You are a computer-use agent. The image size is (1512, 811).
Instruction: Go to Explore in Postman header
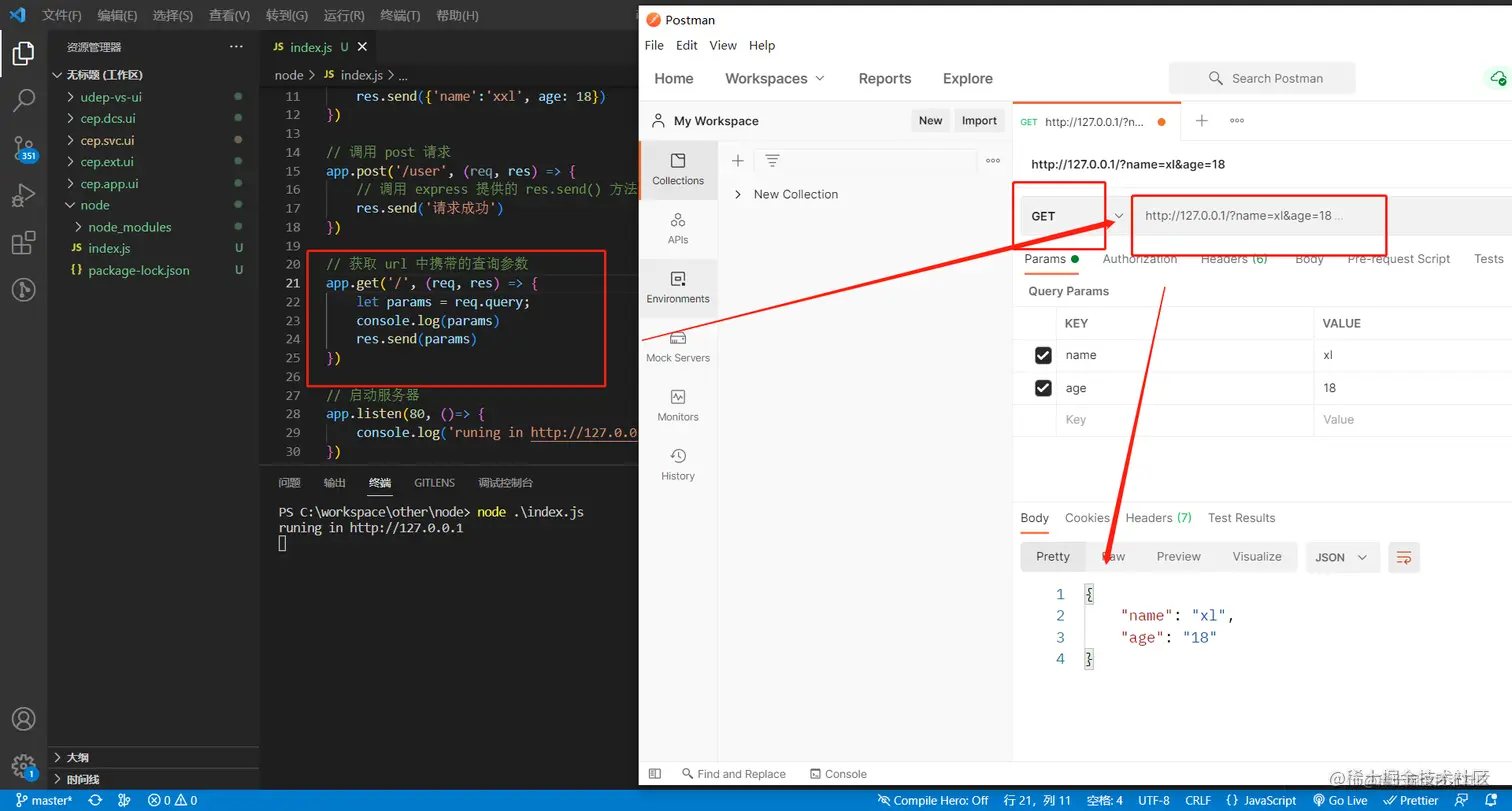pos(968,78)
